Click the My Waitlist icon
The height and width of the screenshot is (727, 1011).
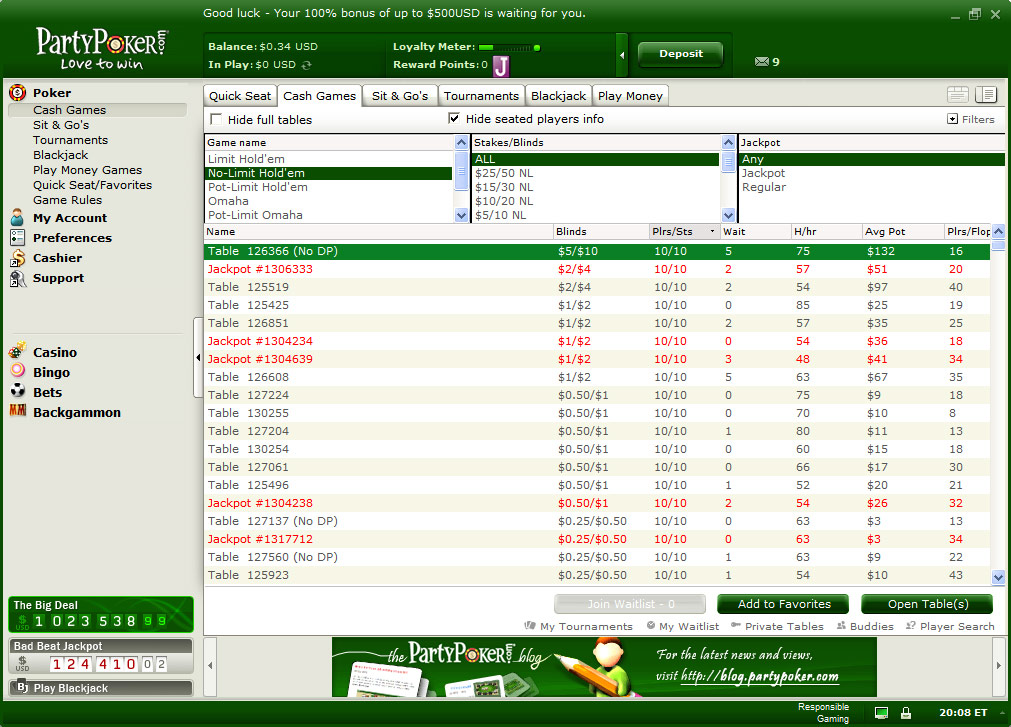651,625
